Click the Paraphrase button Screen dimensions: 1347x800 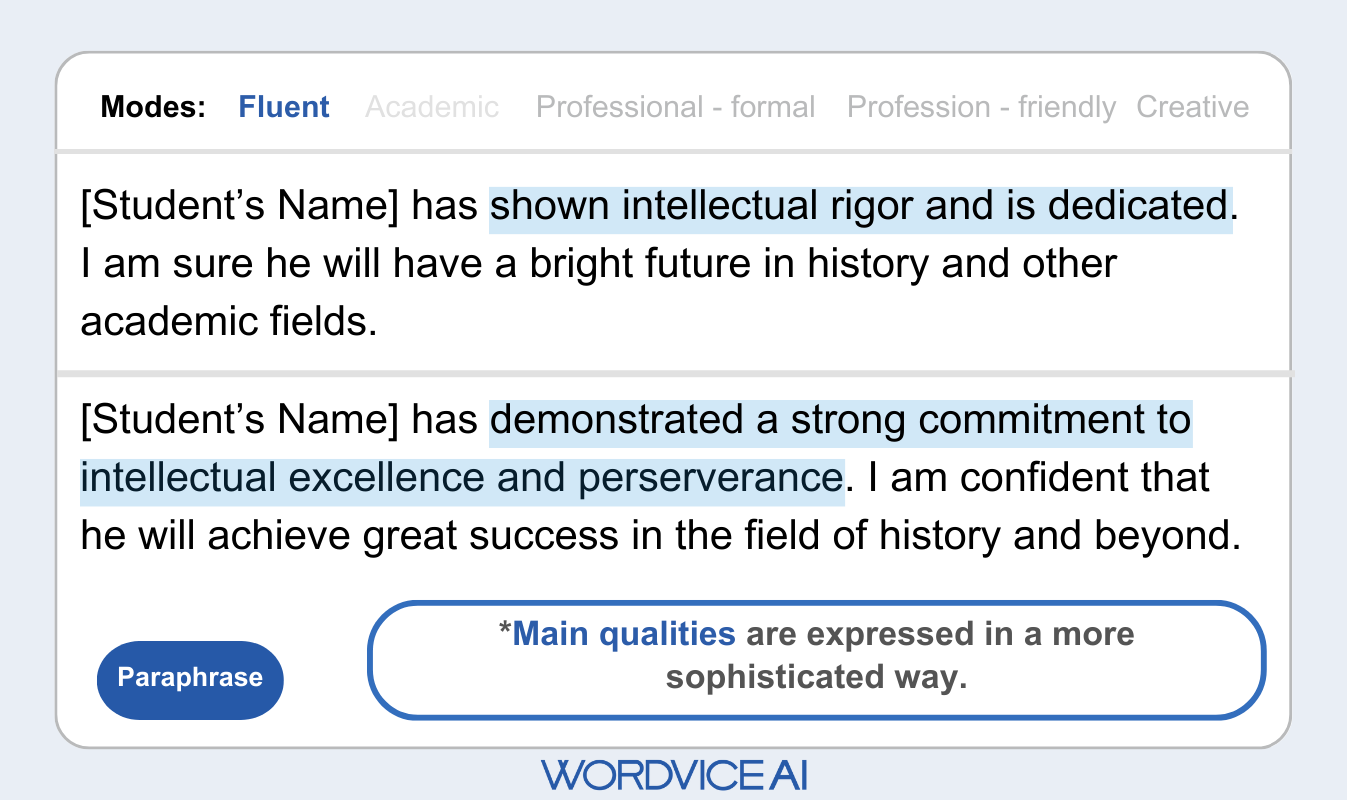190,679
